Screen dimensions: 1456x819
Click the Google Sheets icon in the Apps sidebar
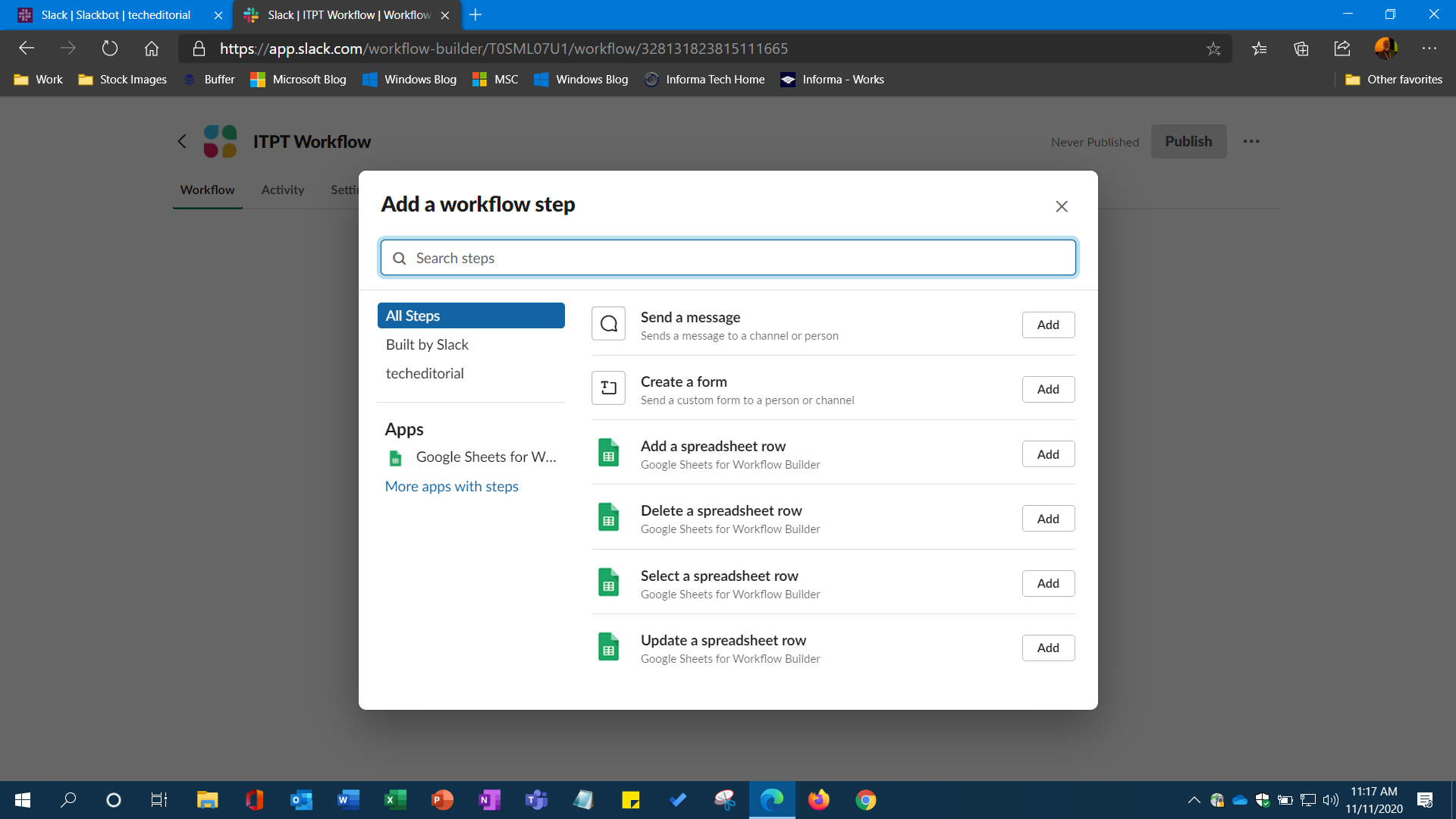click(x=395, y=457)
